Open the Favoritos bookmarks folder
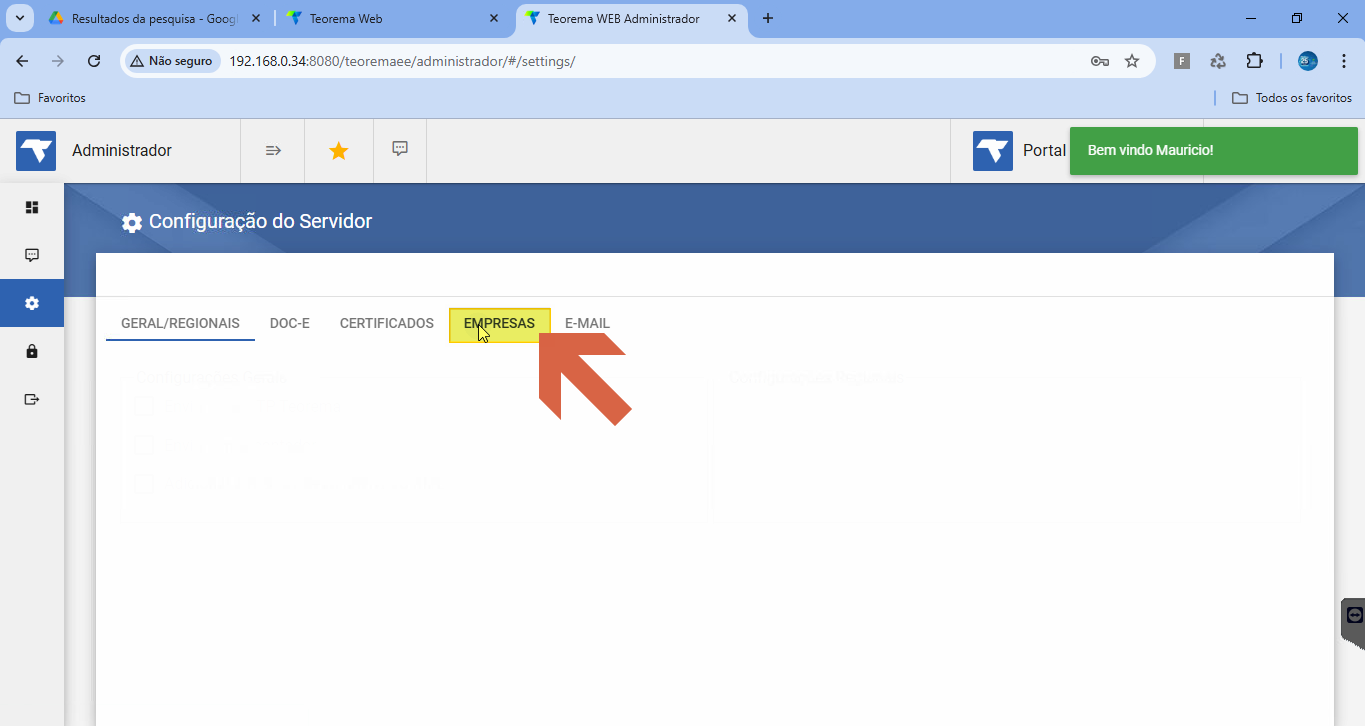Screen dimensions: 1365x726 tap(50, 98)
